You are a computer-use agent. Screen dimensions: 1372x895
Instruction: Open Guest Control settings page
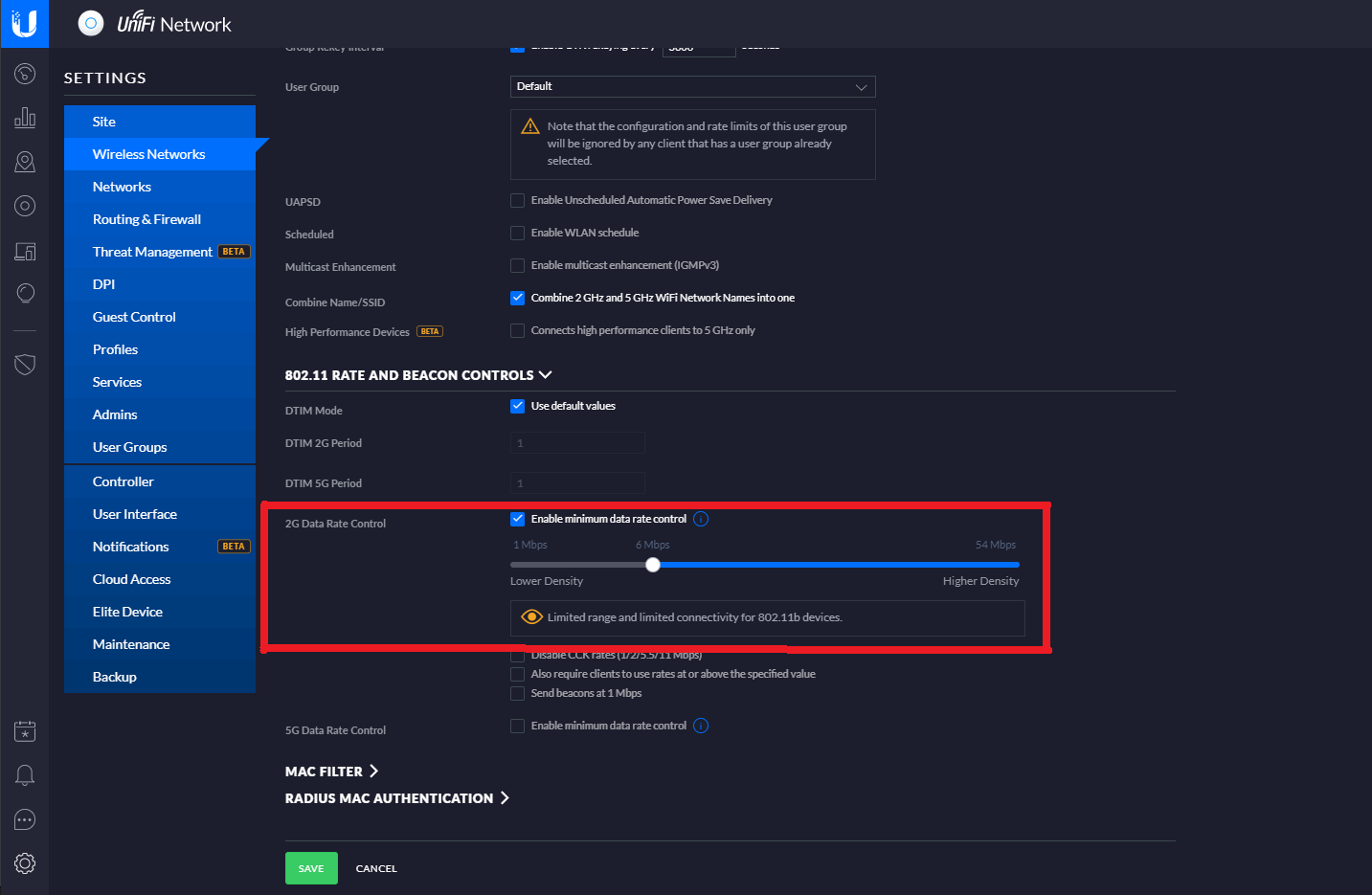click(x=134, y=317)
